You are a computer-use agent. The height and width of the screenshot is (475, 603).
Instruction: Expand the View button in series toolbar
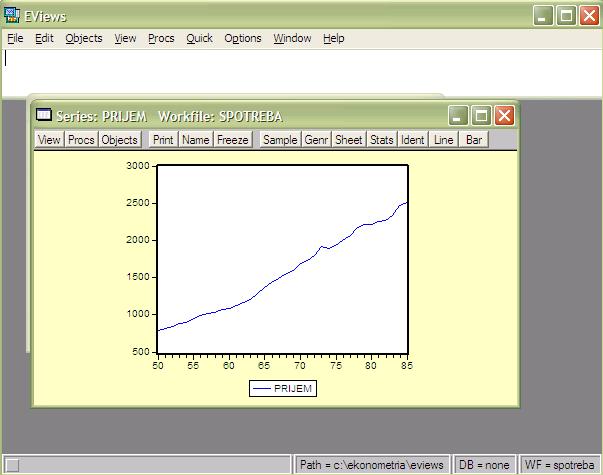coord(49,140)
